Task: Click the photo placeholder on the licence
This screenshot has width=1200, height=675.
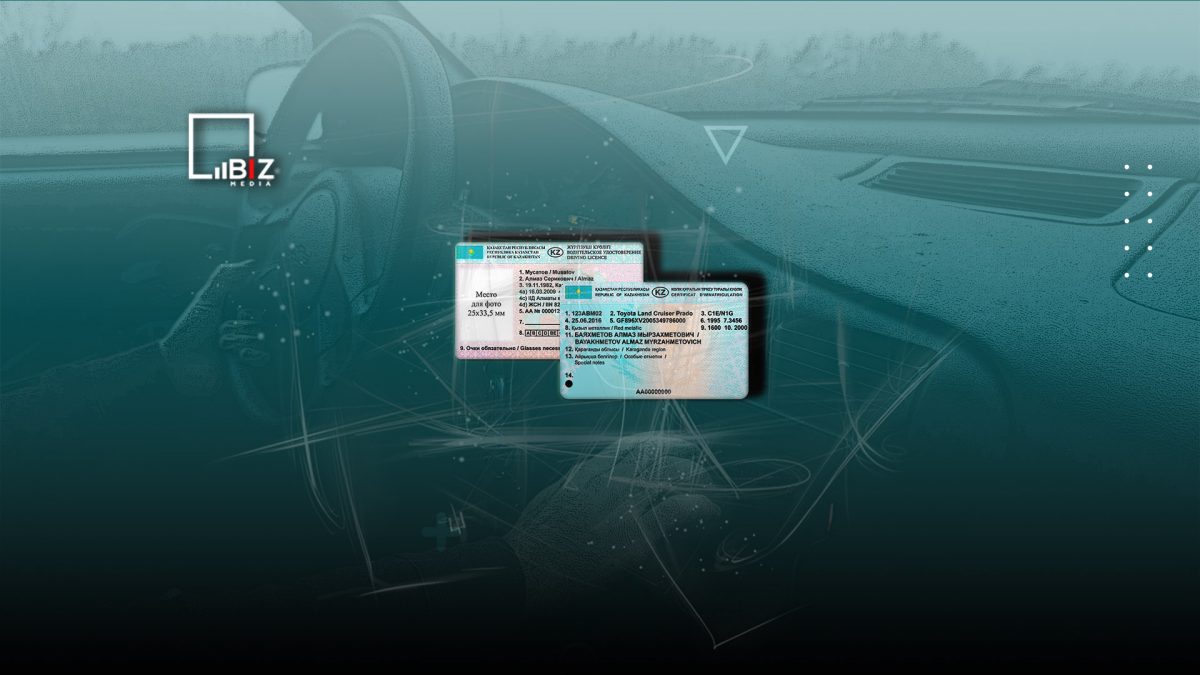Action: (x=486, y=304)
